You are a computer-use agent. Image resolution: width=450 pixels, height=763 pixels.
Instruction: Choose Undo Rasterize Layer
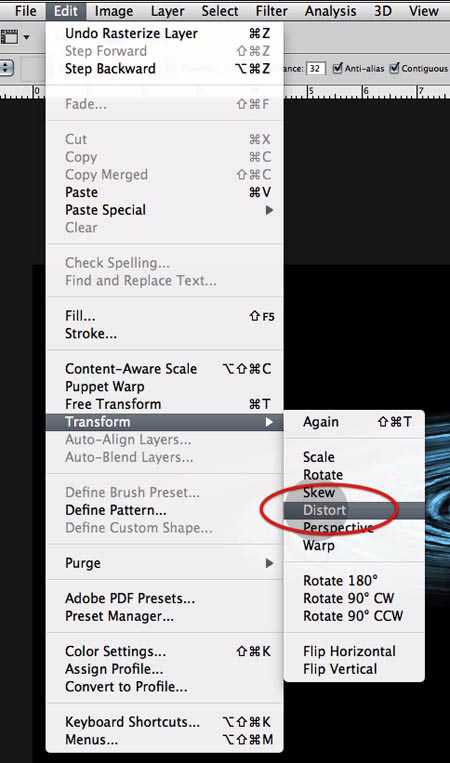164,33
